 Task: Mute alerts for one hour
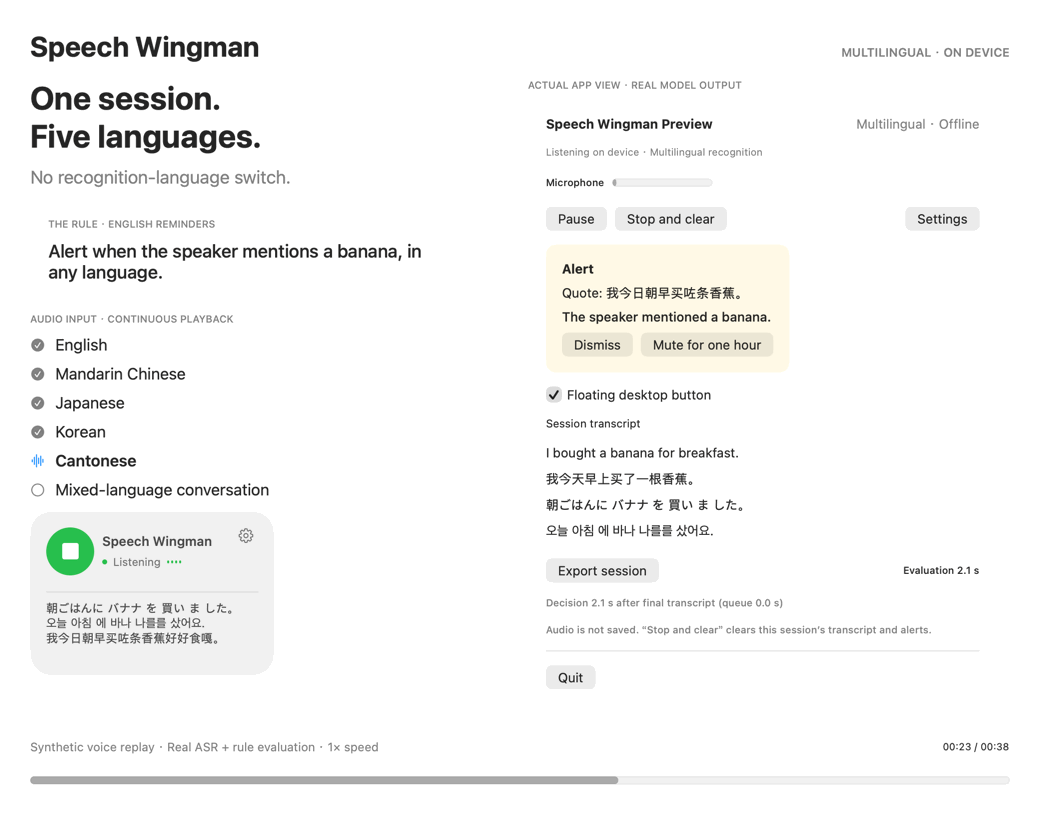pyautogui.click(x=707, y=345)
